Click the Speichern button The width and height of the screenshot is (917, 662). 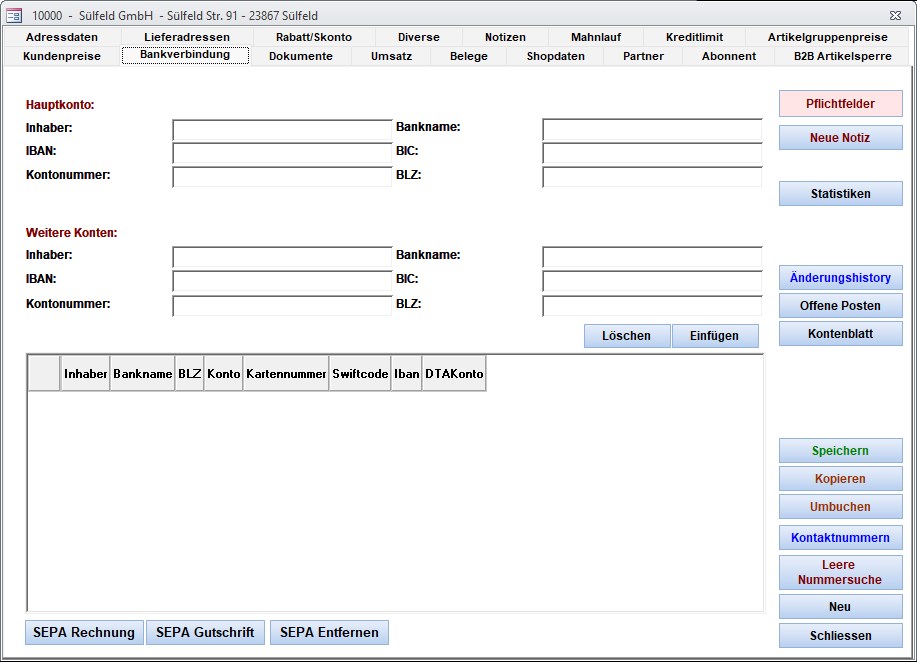click(x=840, y=451)
